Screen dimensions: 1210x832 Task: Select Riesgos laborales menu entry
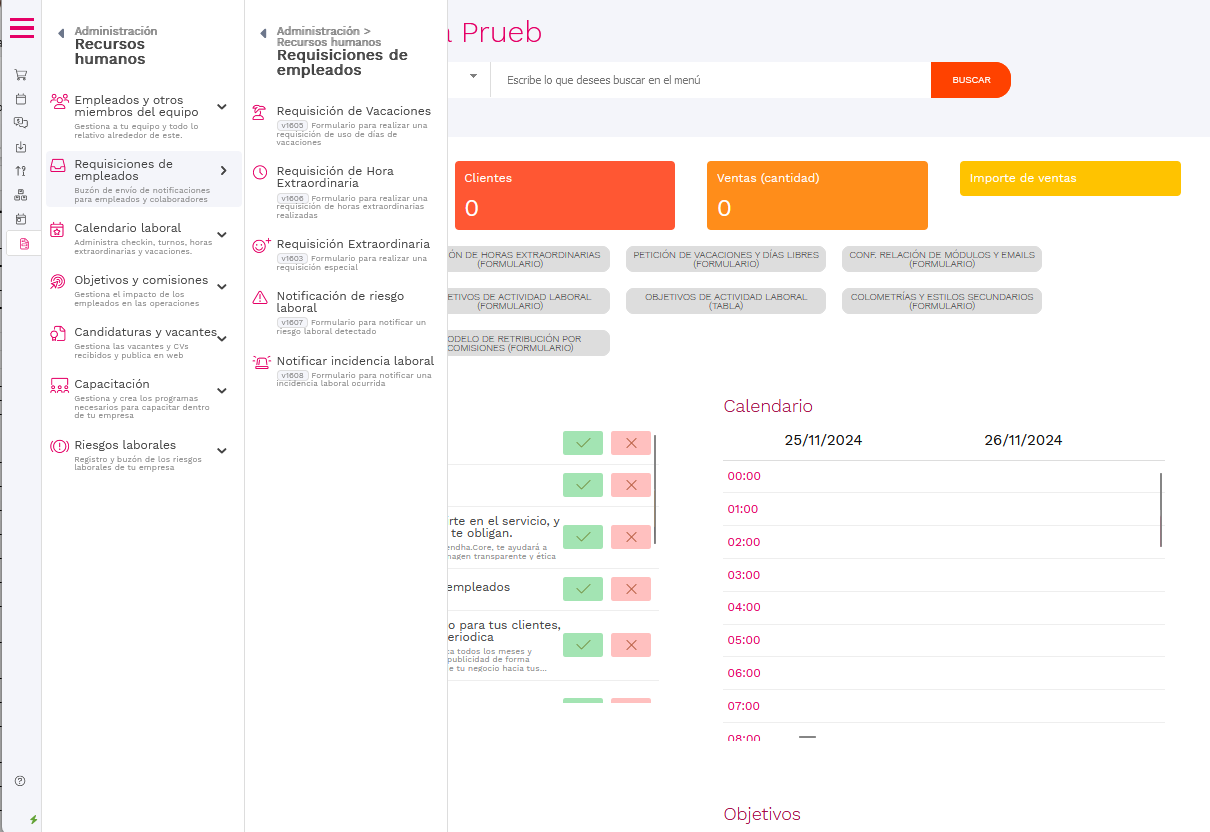(x=125, y=445)
